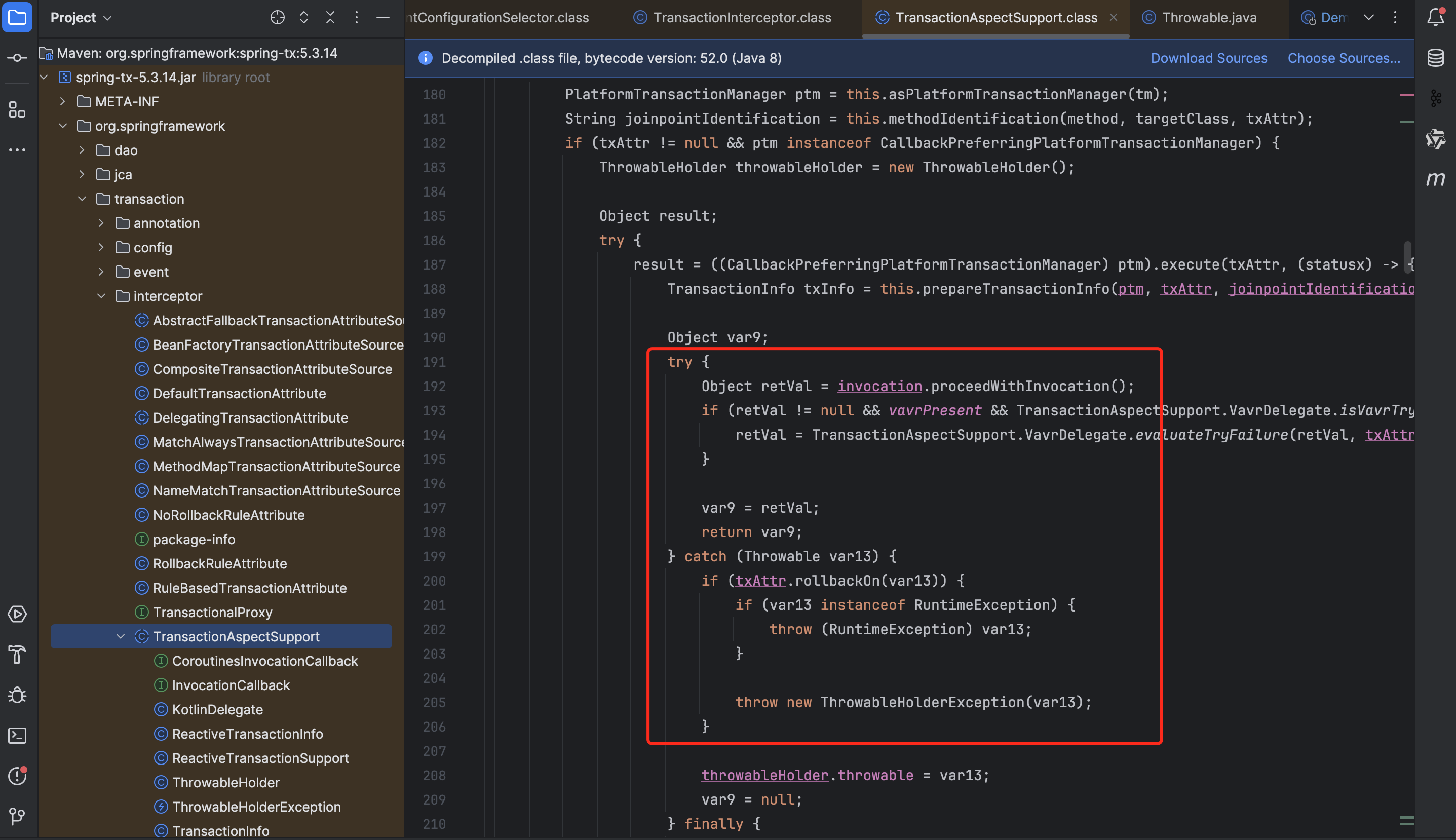1456x840 pixels.
Task: Switch to the Throwable.java tab
Action: 1209,17
